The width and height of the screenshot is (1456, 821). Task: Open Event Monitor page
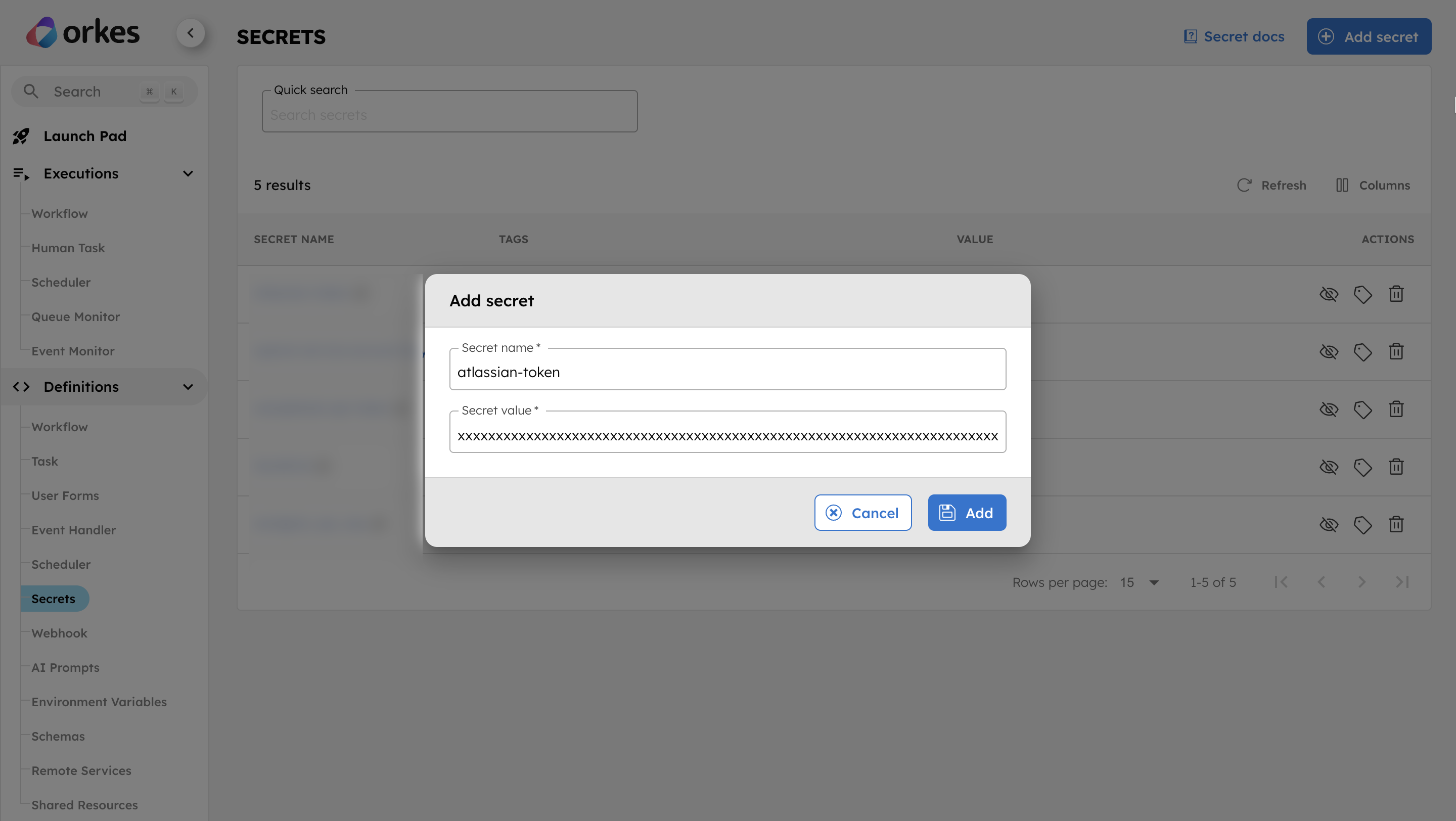(x=73, y=351)
